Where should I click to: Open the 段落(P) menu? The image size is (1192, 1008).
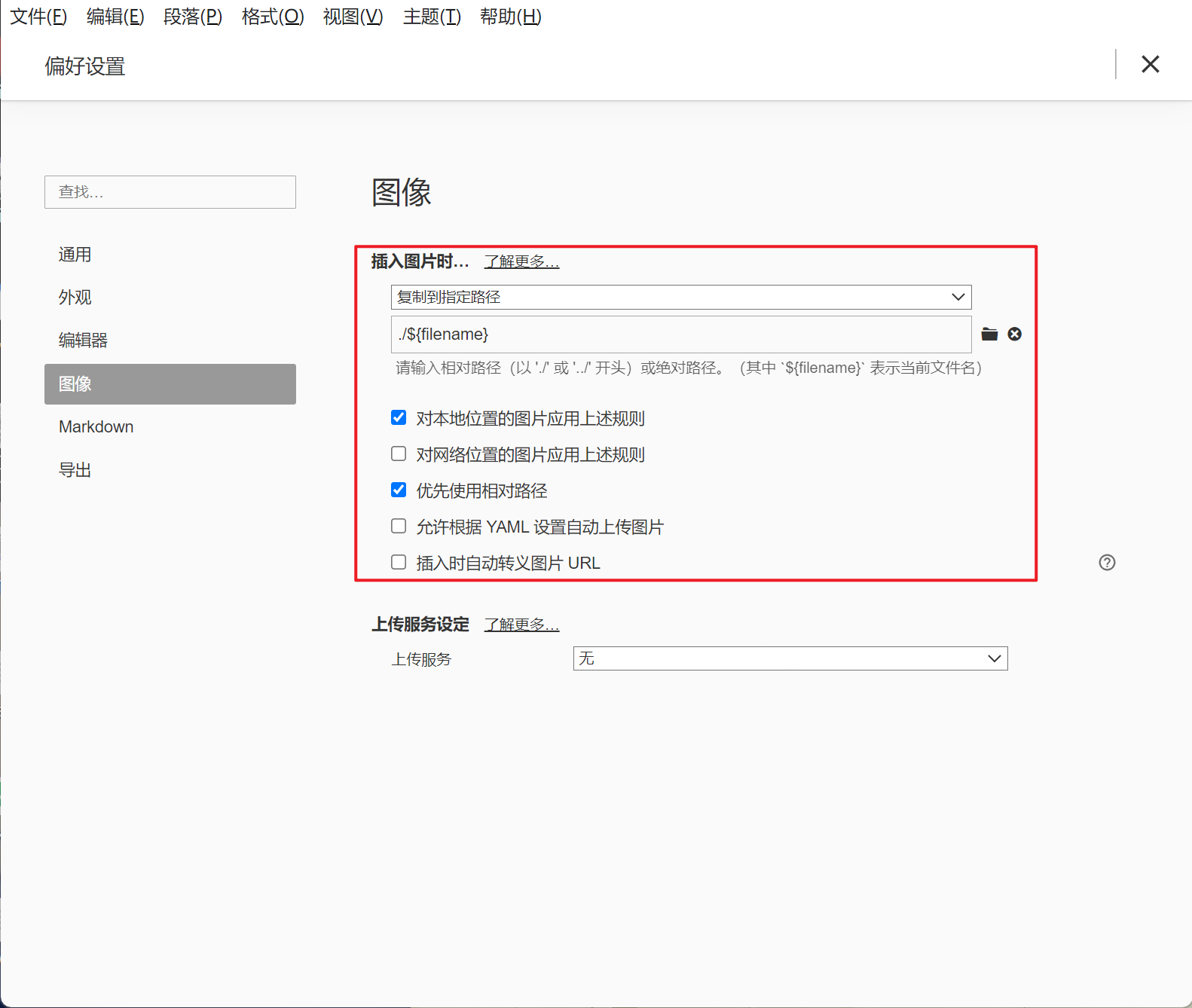click(193, 17)
